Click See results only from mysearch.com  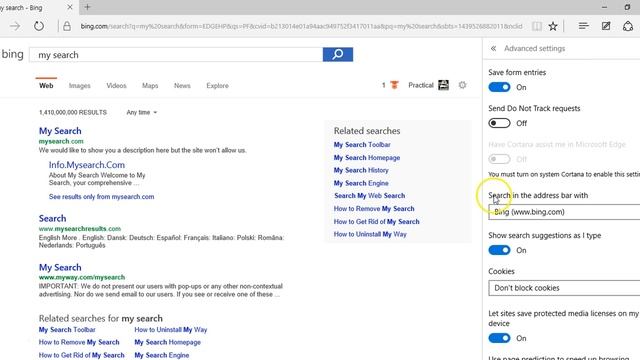click(x=102, y=197)
